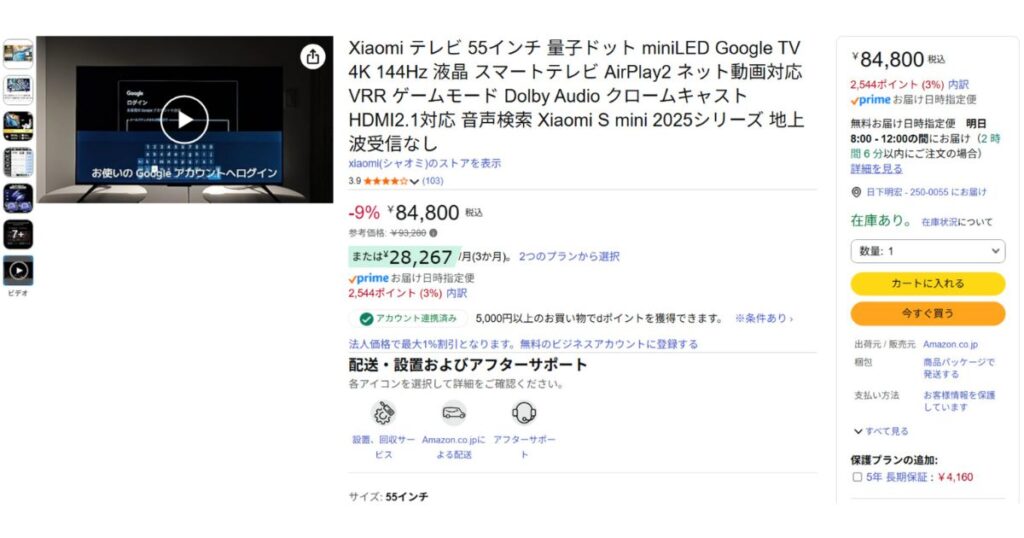This screenshot has height=538, width=1024.
Task: Visit the xiaomi(シャオミ) store link
Action: tap(424, 163)
